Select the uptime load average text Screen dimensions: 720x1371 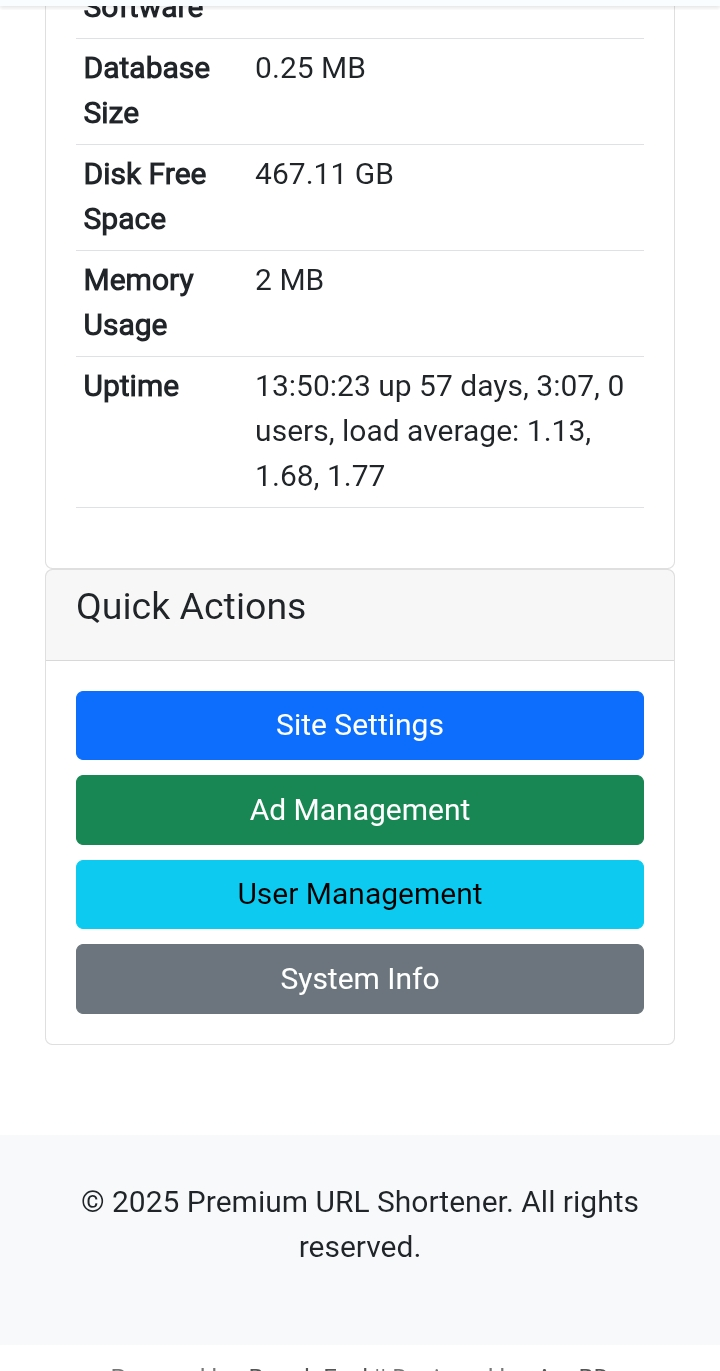tap(440, 431)
